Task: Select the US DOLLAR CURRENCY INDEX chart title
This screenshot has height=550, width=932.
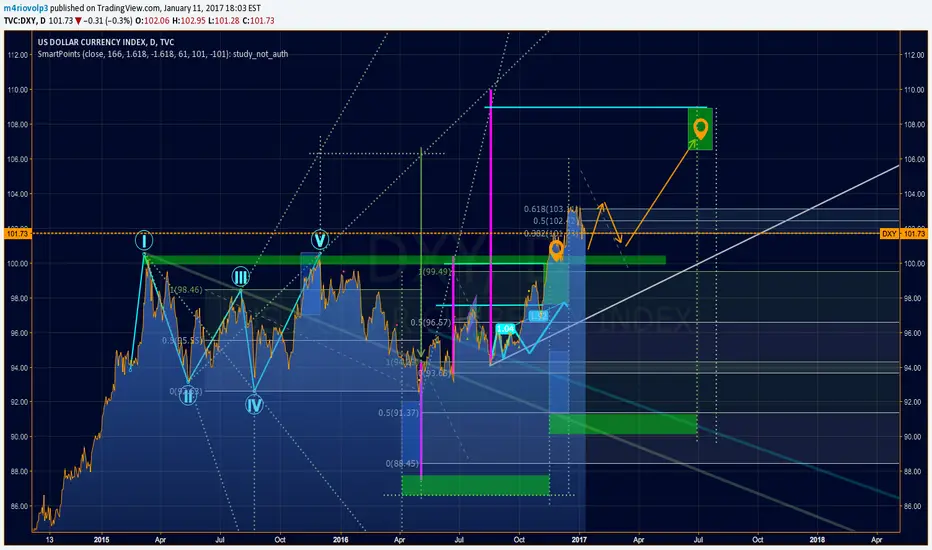Action: [106, 42]
